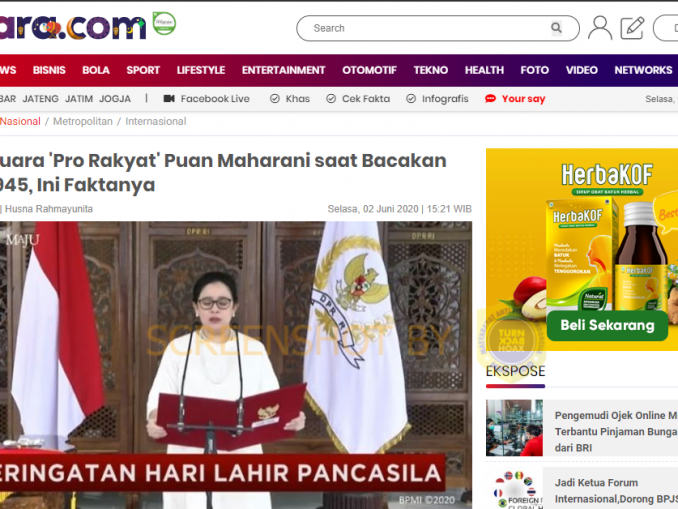Open Facebook Live camera icon link
The height and width of the screenshot is (509, 678).
coord(169,99)
